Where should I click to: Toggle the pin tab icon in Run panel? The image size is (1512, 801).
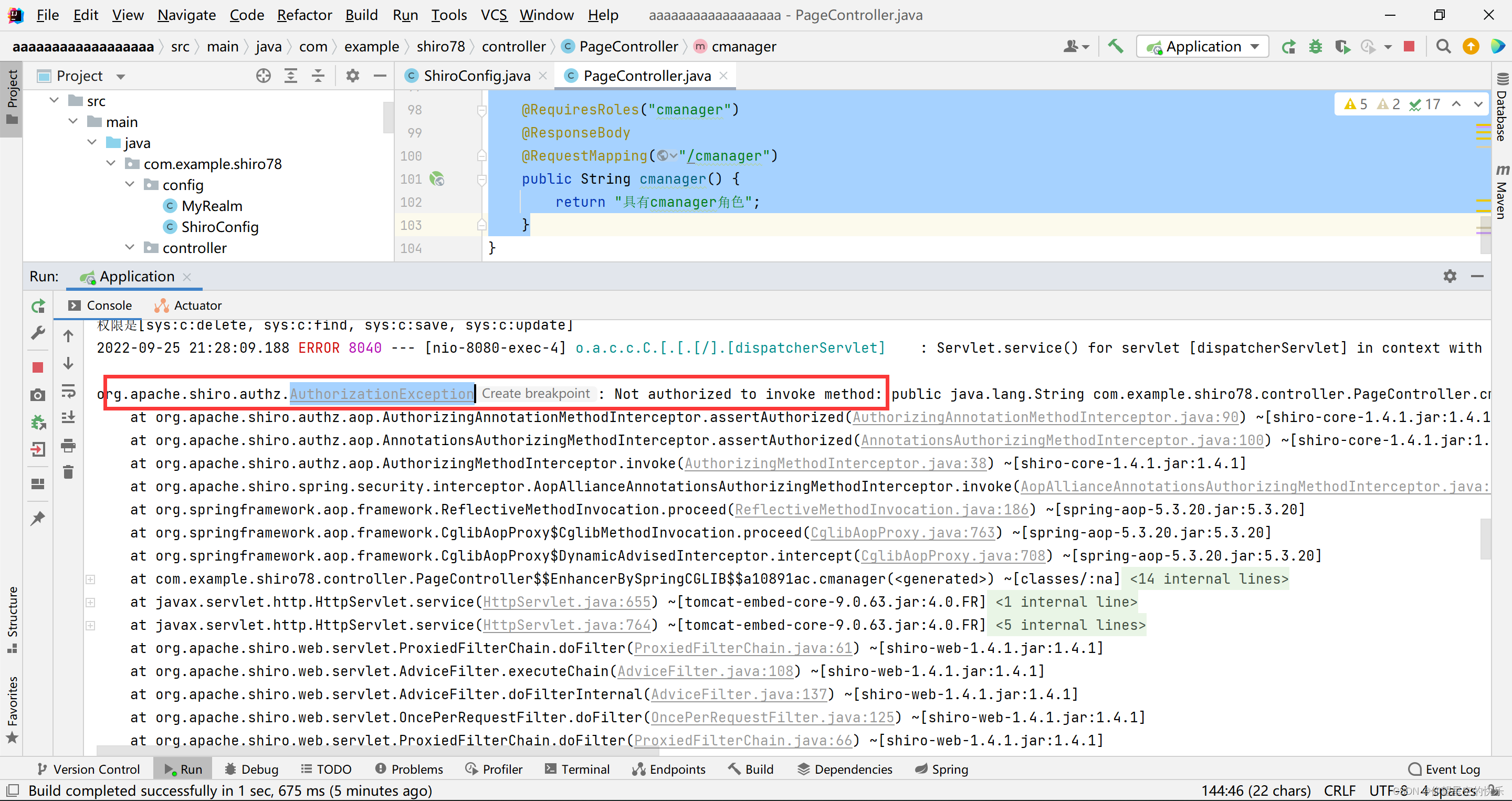click(38, 518)
